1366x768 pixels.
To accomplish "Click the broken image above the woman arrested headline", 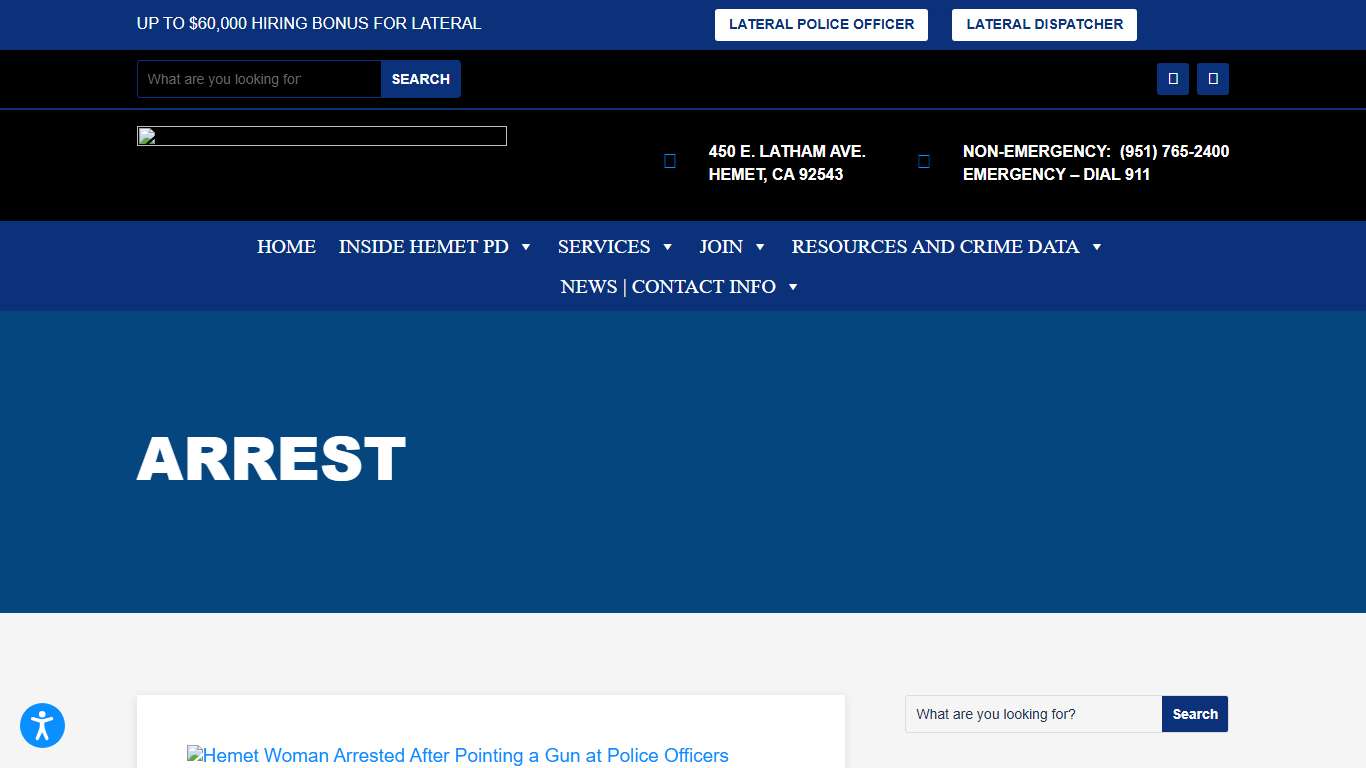I will (x=193, y=755).
